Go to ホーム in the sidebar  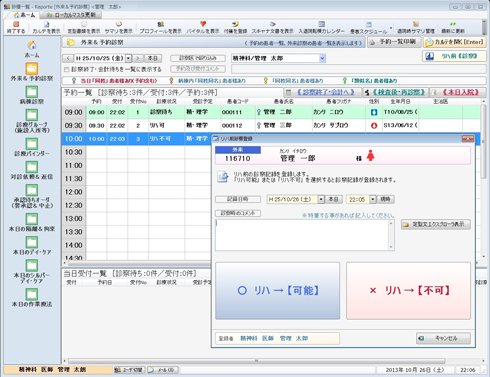(x=32, y=49)
